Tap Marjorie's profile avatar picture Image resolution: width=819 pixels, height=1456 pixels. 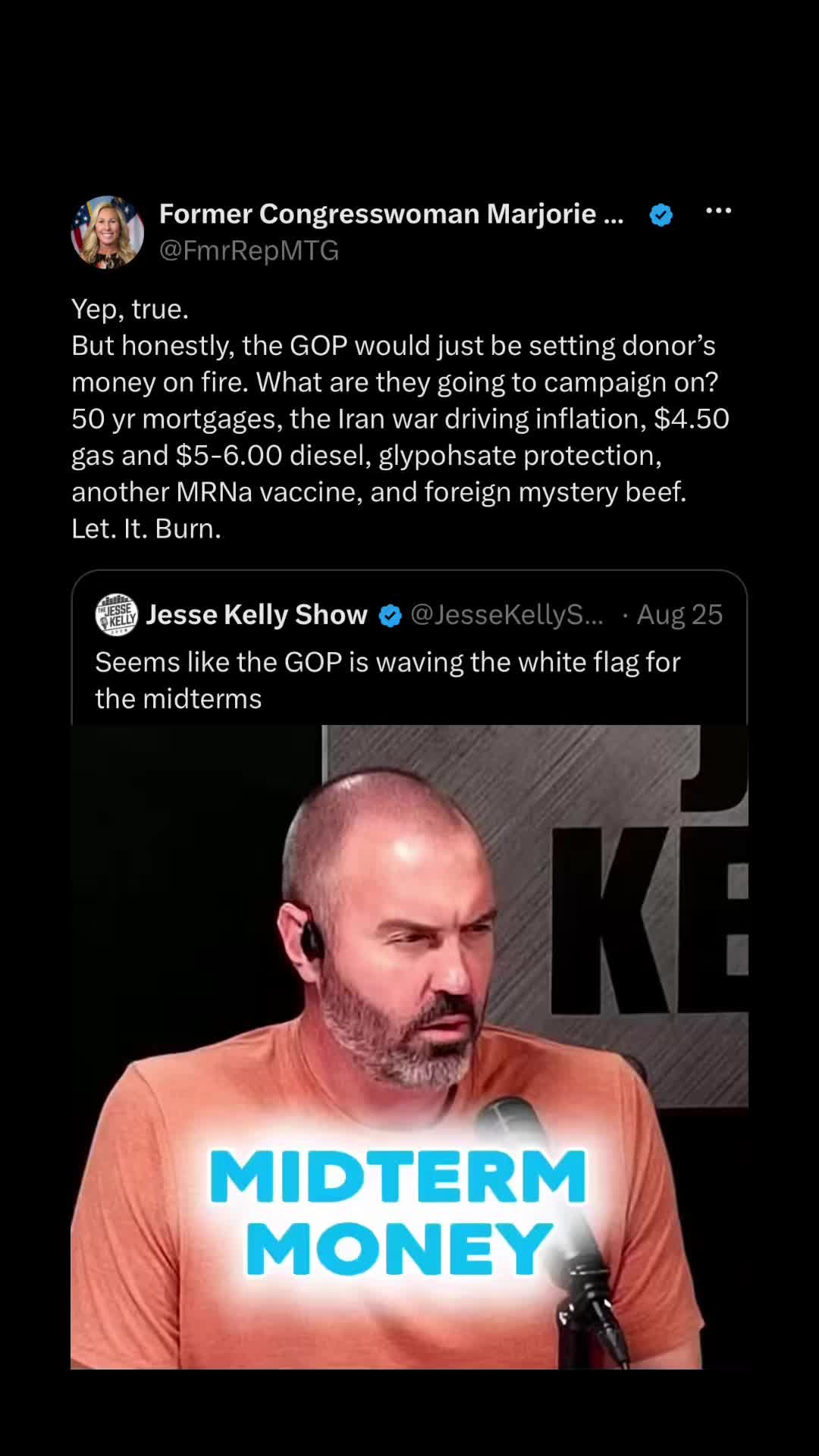click(108, 232)
